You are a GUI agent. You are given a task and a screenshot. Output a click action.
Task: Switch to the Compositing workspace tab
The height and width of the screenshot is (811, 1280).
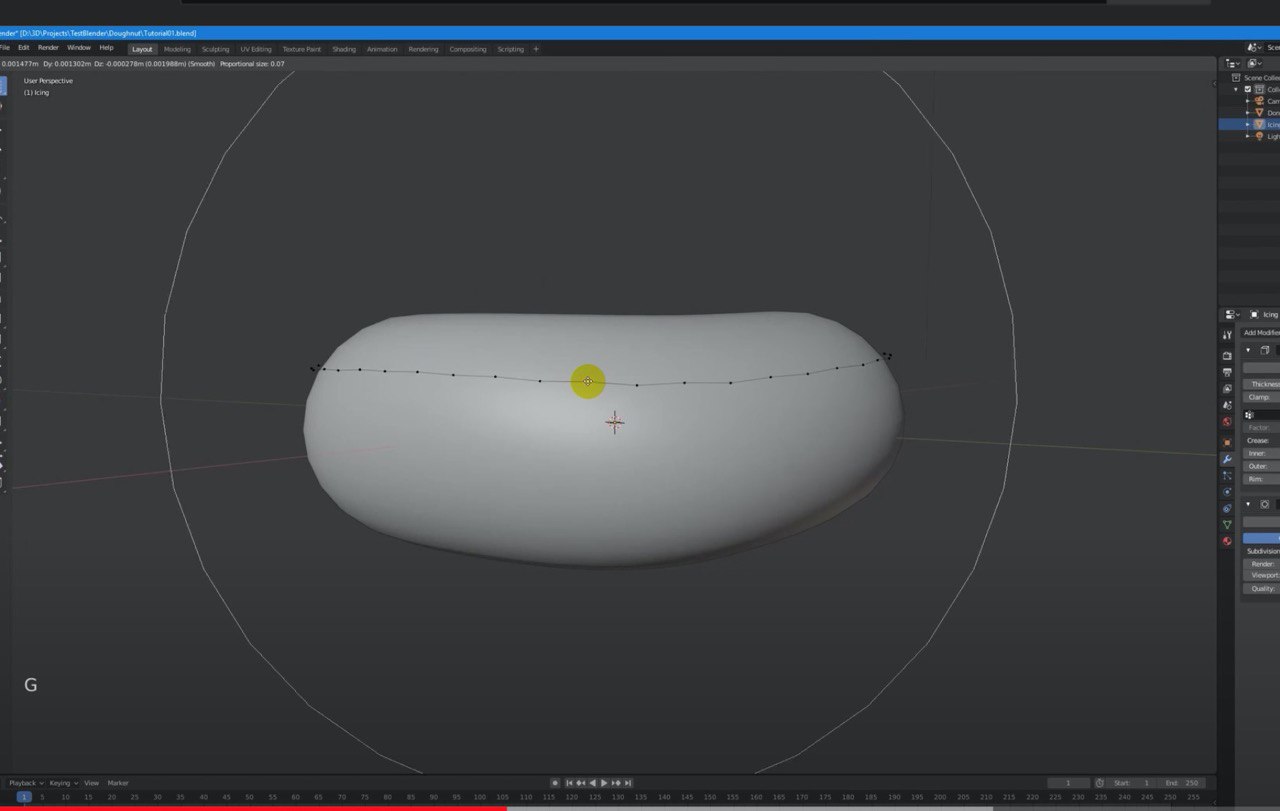(x=468, y=49)
